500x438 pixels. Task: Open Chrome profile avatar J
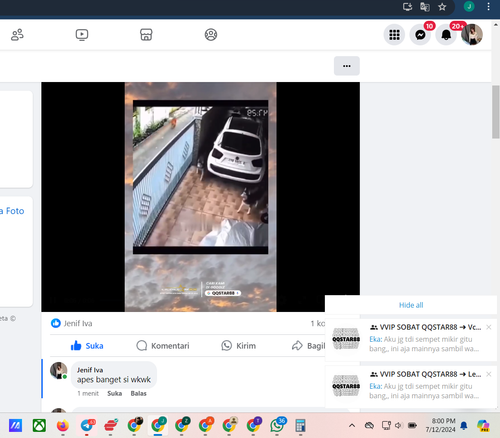469,6
